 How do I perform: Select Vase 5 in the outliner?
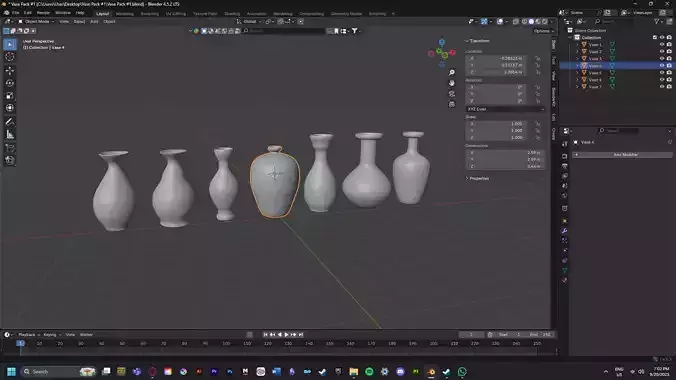[595, 73]
